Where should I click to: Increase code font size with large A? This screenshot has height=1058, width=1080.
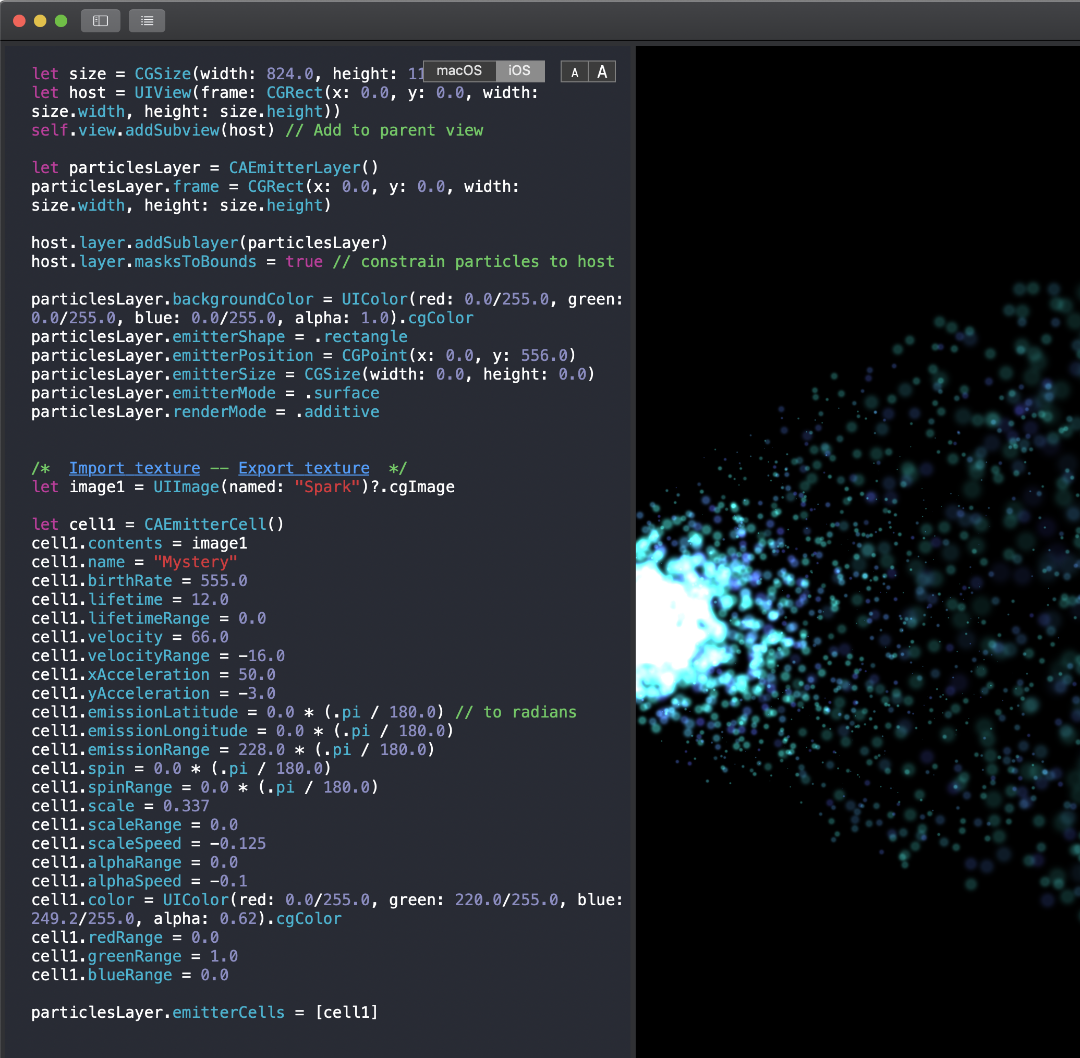(x=602, y=72)
